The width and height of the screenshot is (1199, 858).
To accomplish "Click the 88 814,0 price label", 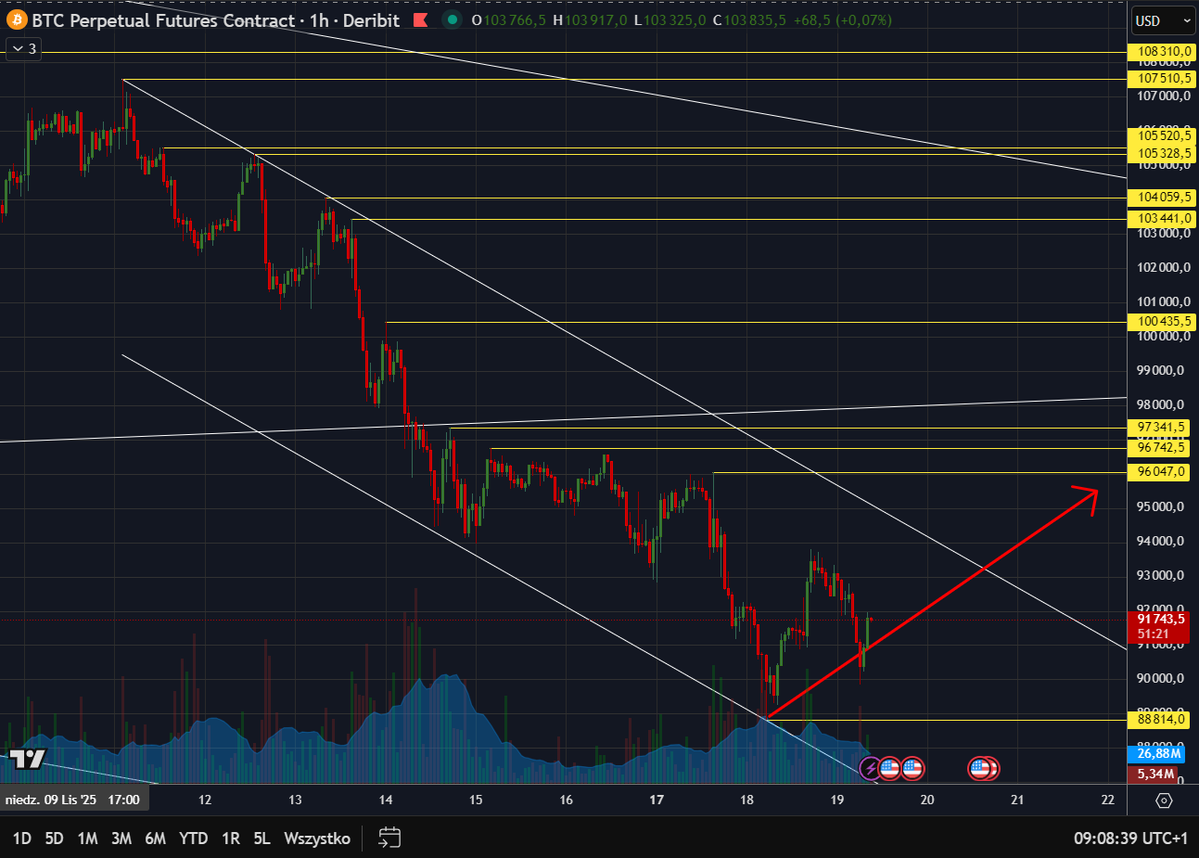I will pyautogui.click(x=1159, y=719).
